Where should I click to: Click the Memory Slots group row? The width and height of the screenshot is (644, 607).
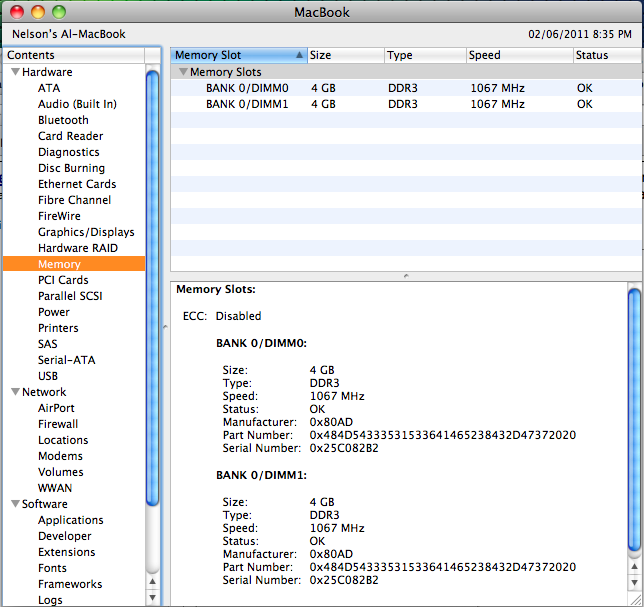[x=406, y=72]
